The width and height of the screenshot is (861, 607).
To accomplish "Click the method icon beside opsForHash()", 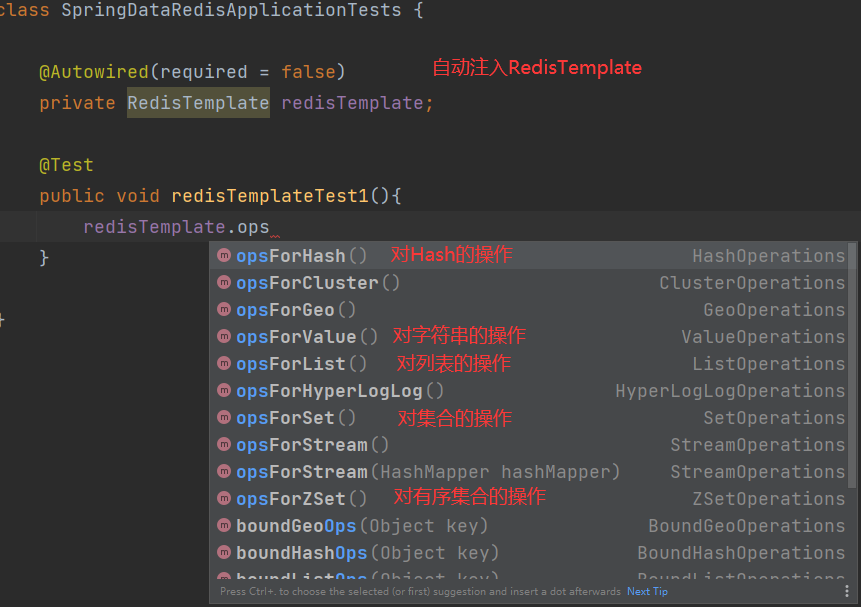I will [223, 255].
